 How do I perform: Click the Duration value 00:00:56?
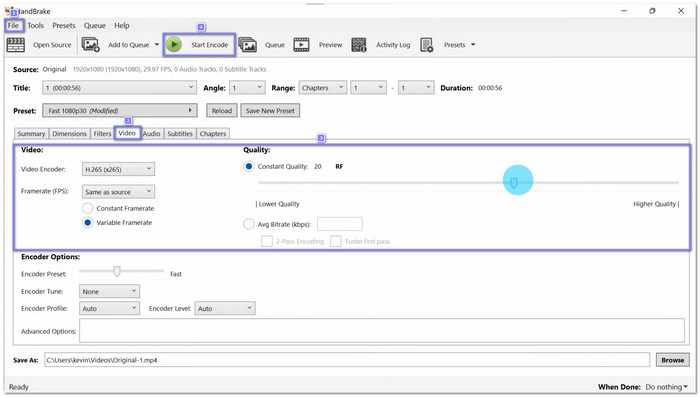click(x=490, y=88)
